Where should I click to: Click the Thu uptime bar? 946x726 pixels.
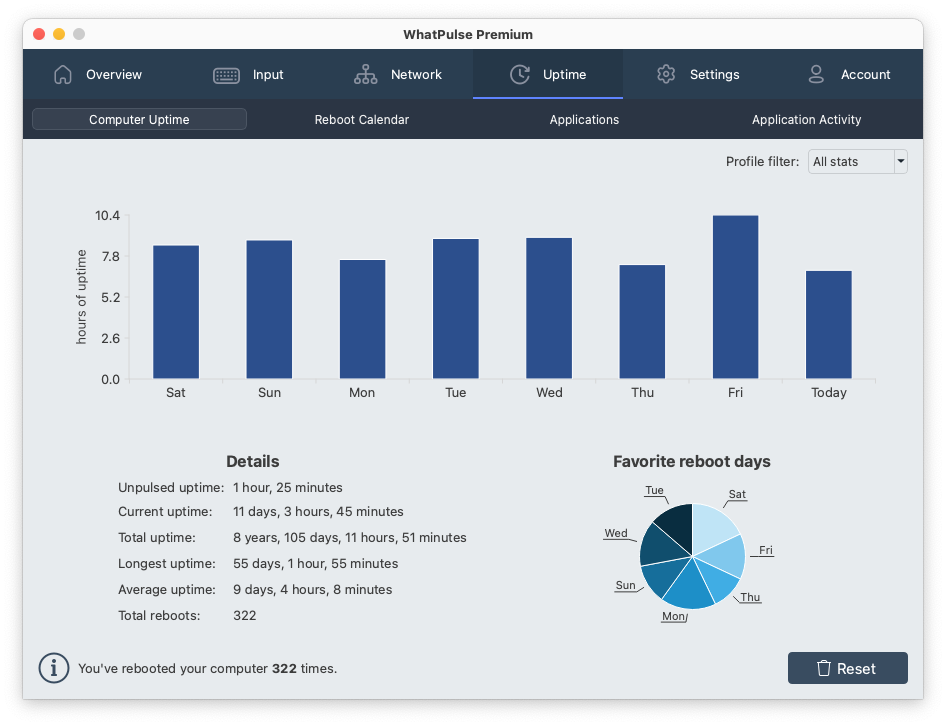coord(642,322)
